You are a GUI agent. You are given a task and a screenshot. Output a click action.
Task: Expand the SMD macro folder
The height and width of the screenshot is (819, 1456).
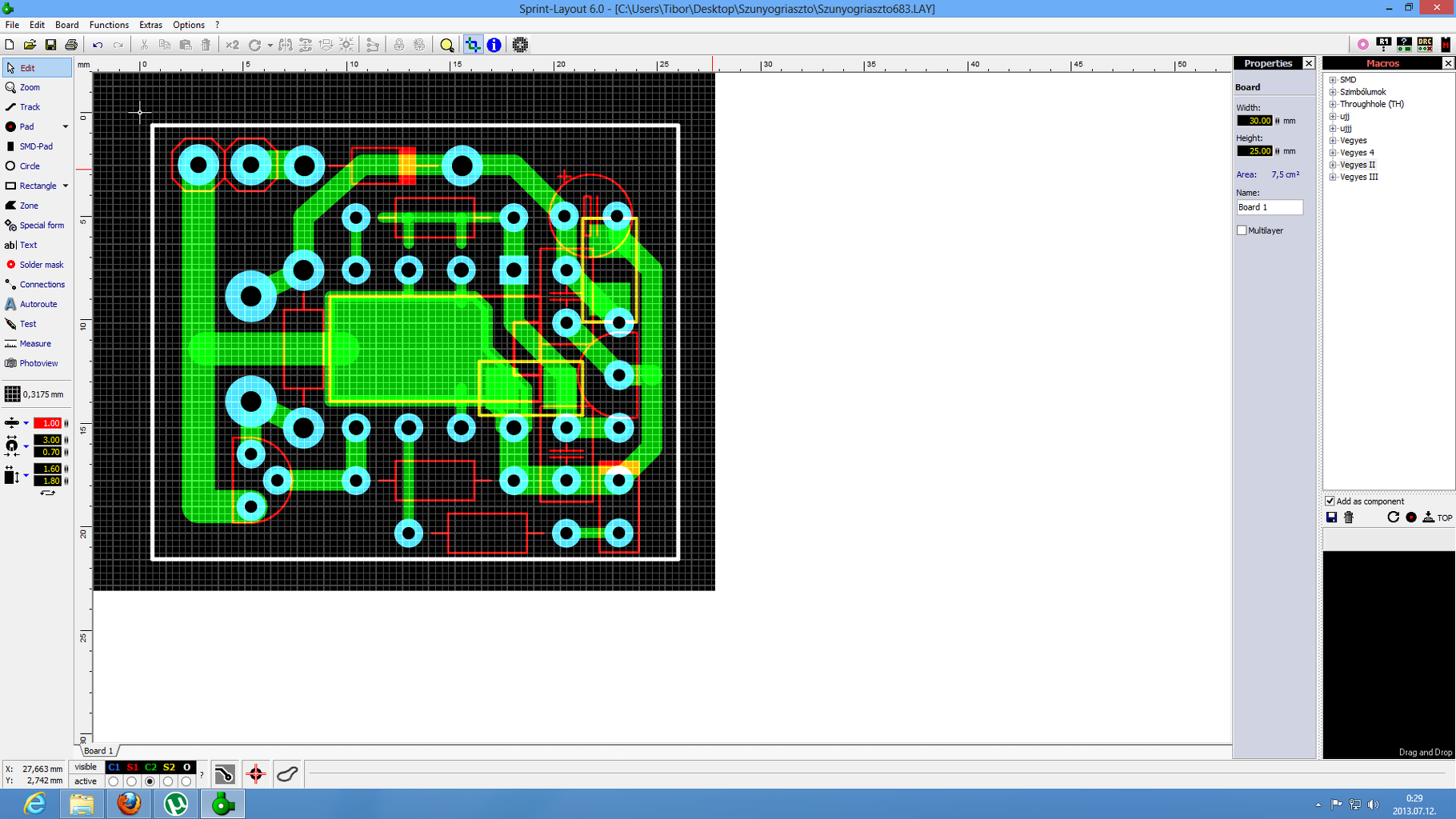[x=1333, y=80]
